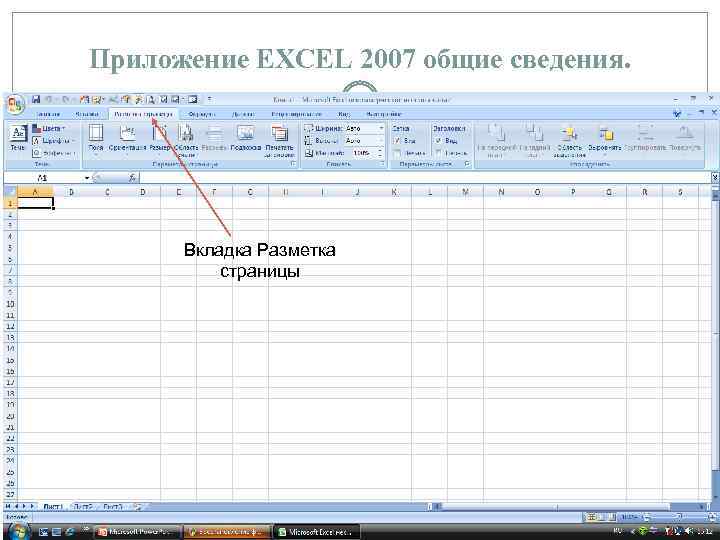The height and width of the screenshot is (540, 720).
Task: Switch to the Review (Рецензирование) ribbon tab
Action: pyautogui.click(x=296, y=114)
